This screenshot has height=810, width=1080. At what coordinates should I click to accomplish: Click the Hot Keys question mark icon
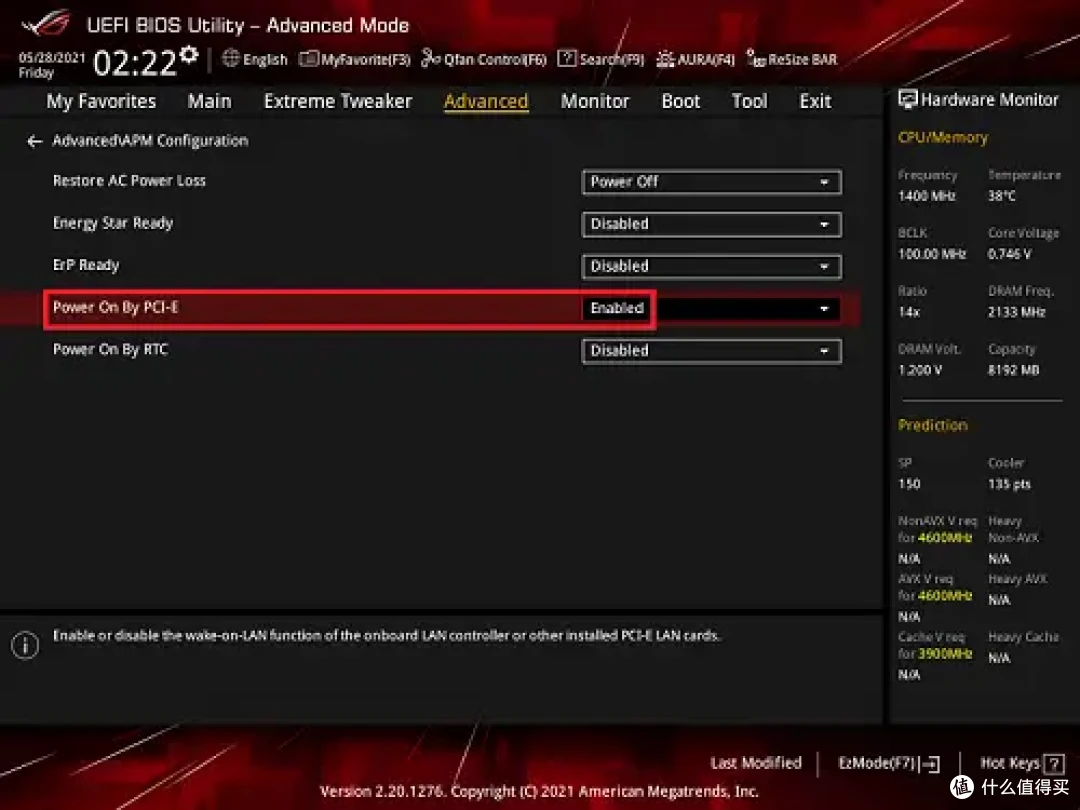coord(1054,763)
